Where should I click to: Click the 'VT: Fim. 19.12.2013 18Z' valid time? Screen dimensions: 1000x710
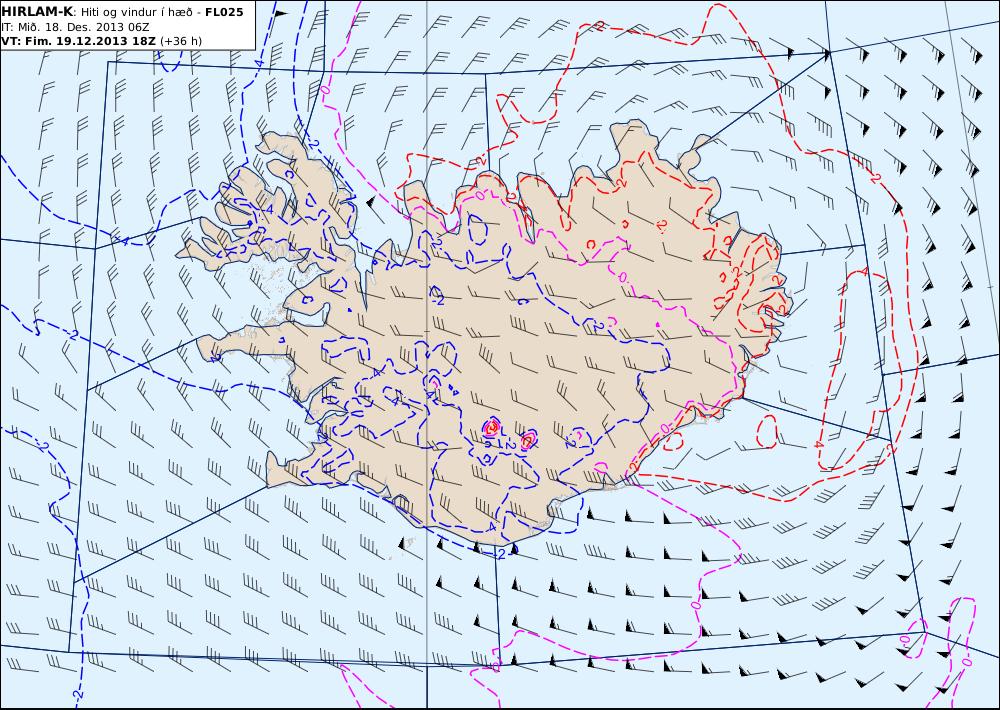click(x=78, y=41)
